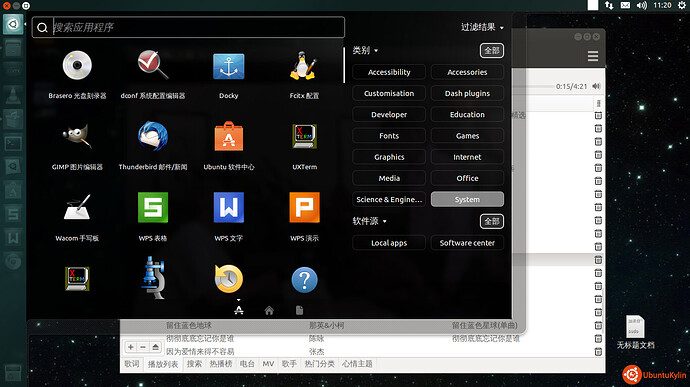
Task: Open sound indicator in top panel
Action: [x=642, y=5]
